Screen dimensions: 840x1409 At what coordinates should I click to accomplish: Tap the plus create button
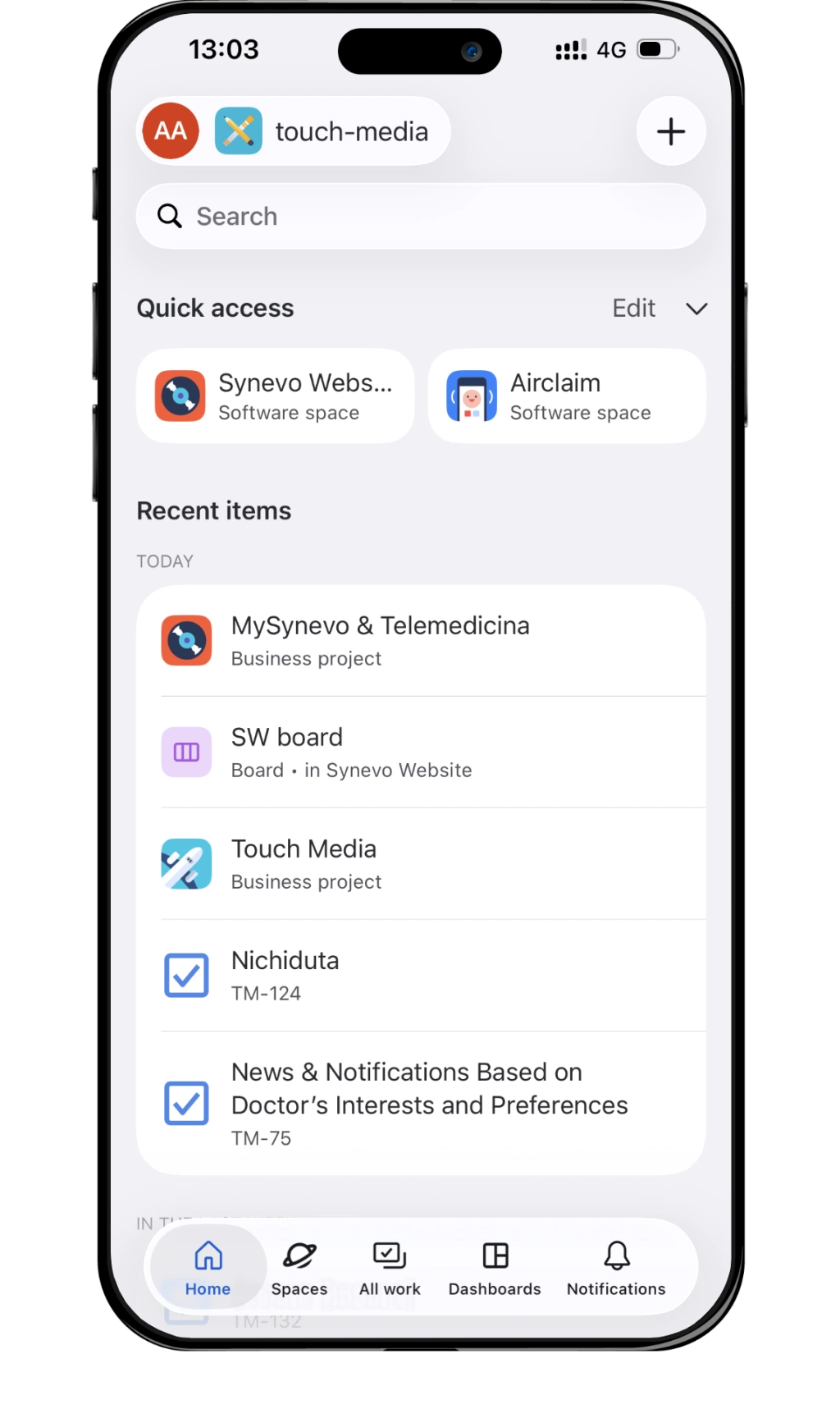671,131
